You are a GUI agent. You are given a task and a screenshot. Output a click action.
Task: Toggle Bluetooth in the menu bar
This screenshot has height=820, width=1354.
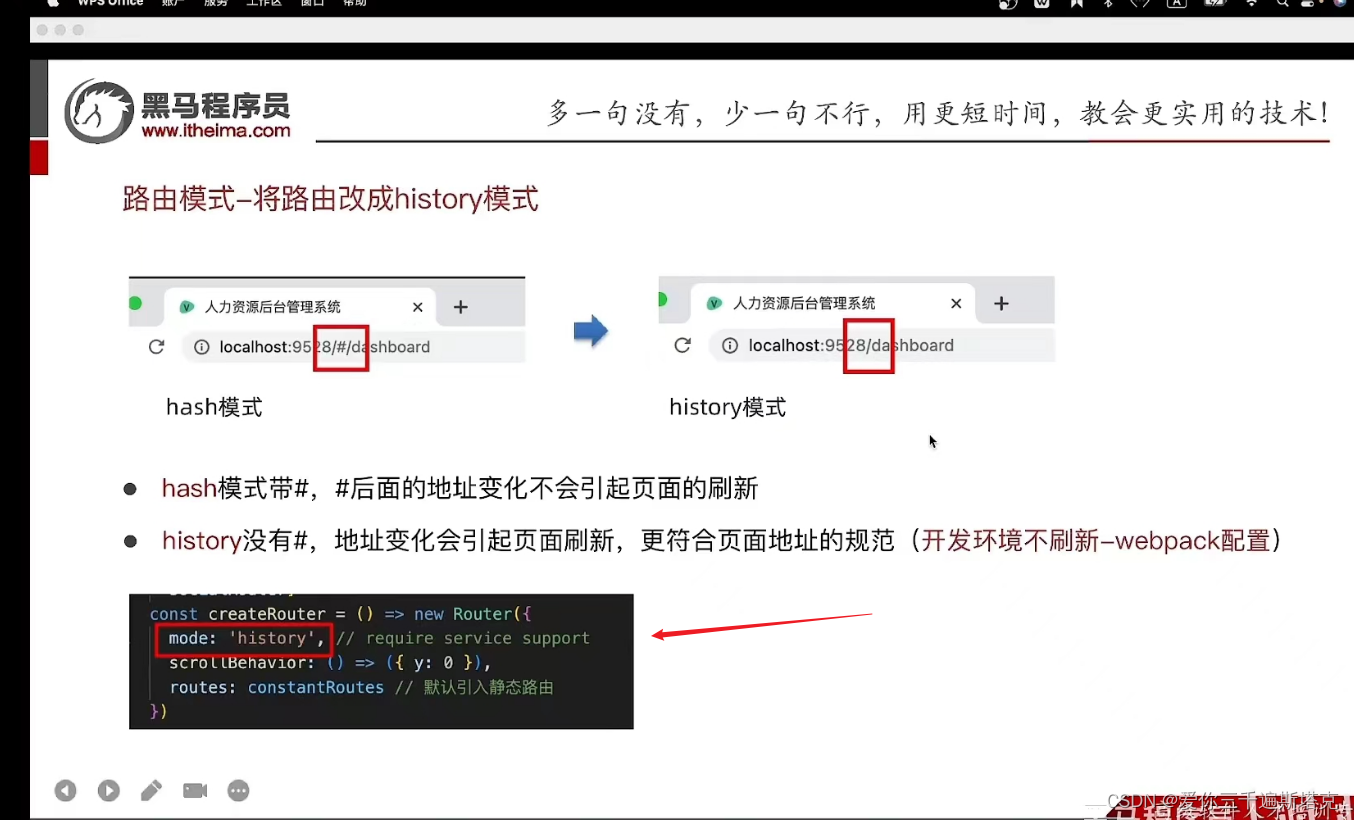1110,4
